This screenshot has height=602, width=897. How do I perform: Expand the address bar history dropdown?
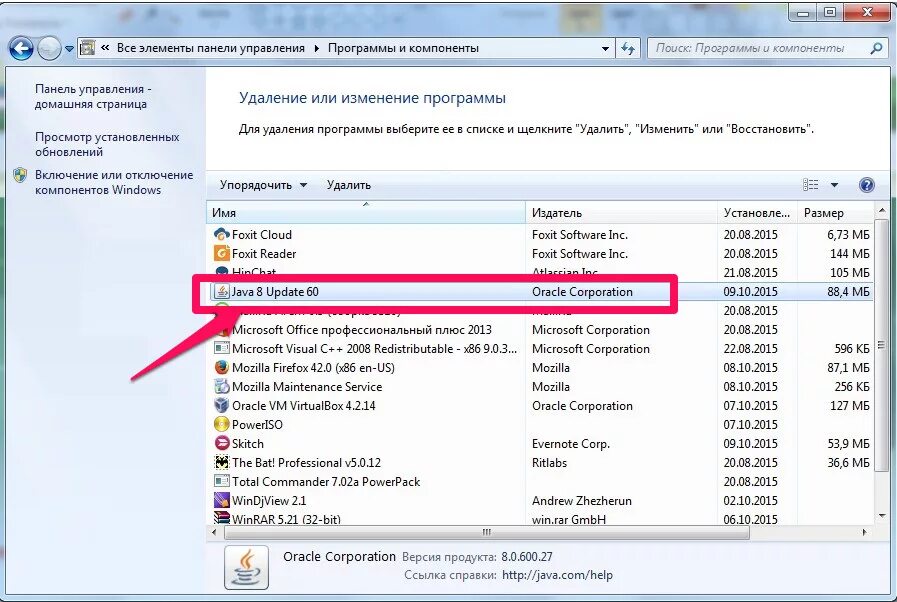coord(605,49)
